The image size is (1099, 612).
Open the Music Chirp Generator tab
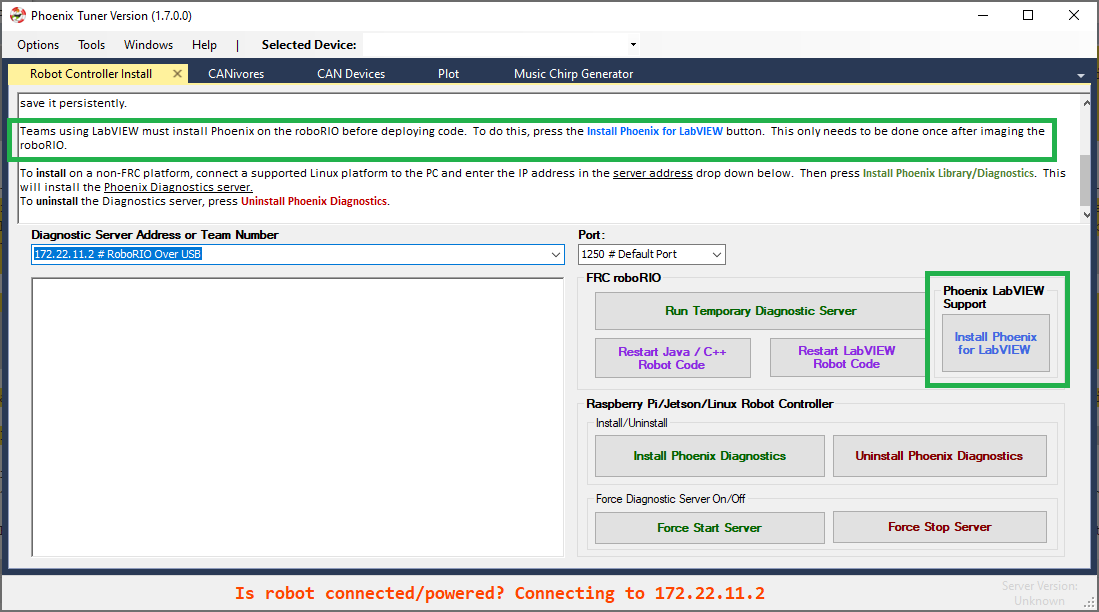tap(573, 74)
